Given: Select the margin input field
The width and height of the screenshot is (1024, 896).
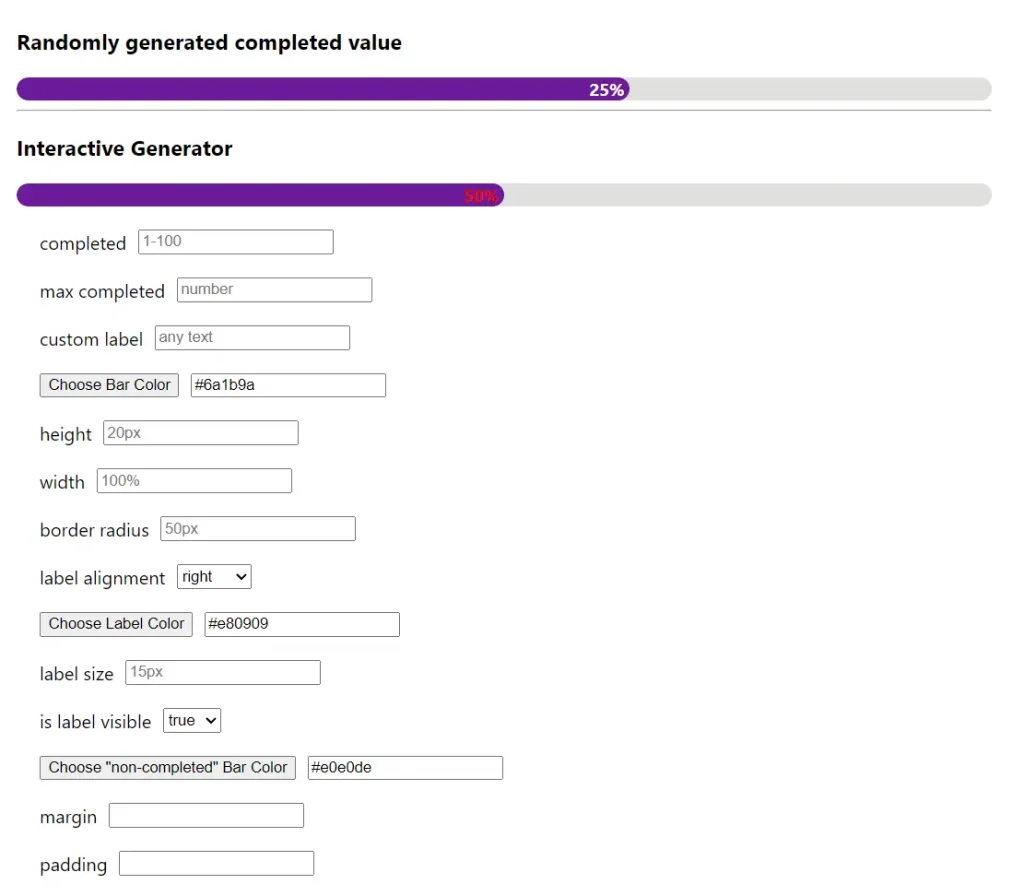Looking at the screenshot, I should tap(206, 816).
